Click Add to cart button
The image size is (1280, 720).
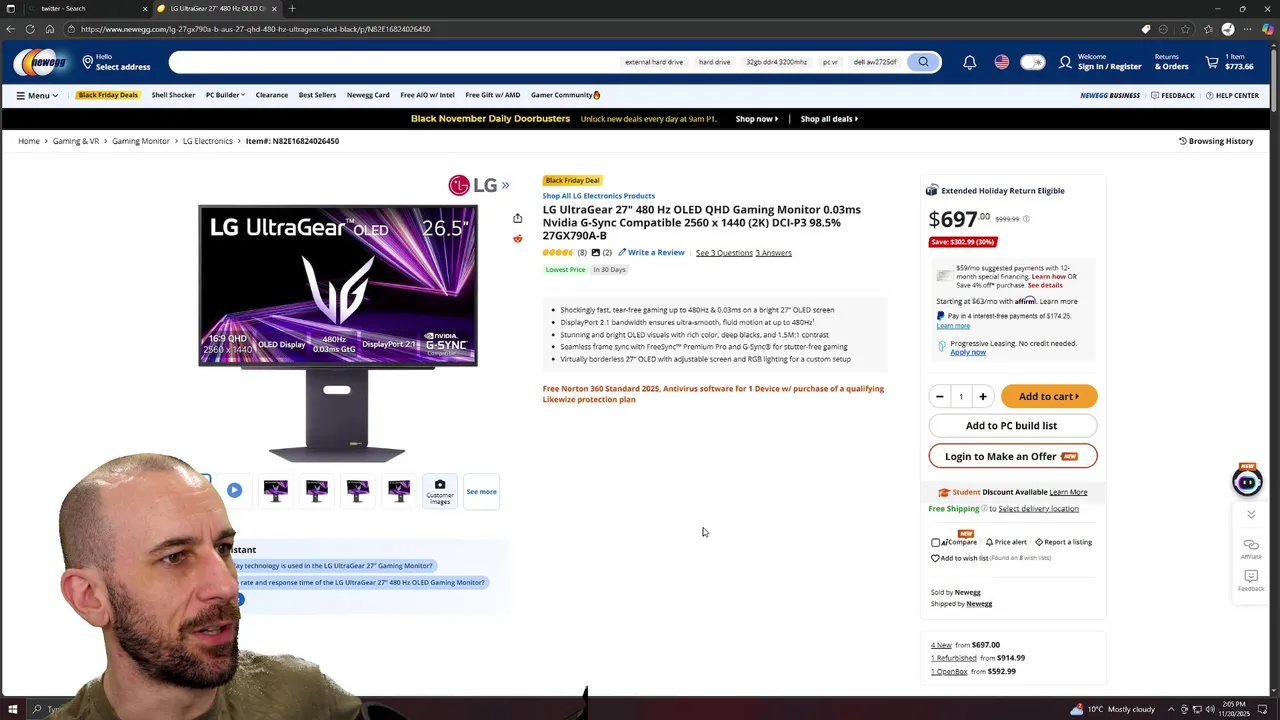tap(1049, 397)
